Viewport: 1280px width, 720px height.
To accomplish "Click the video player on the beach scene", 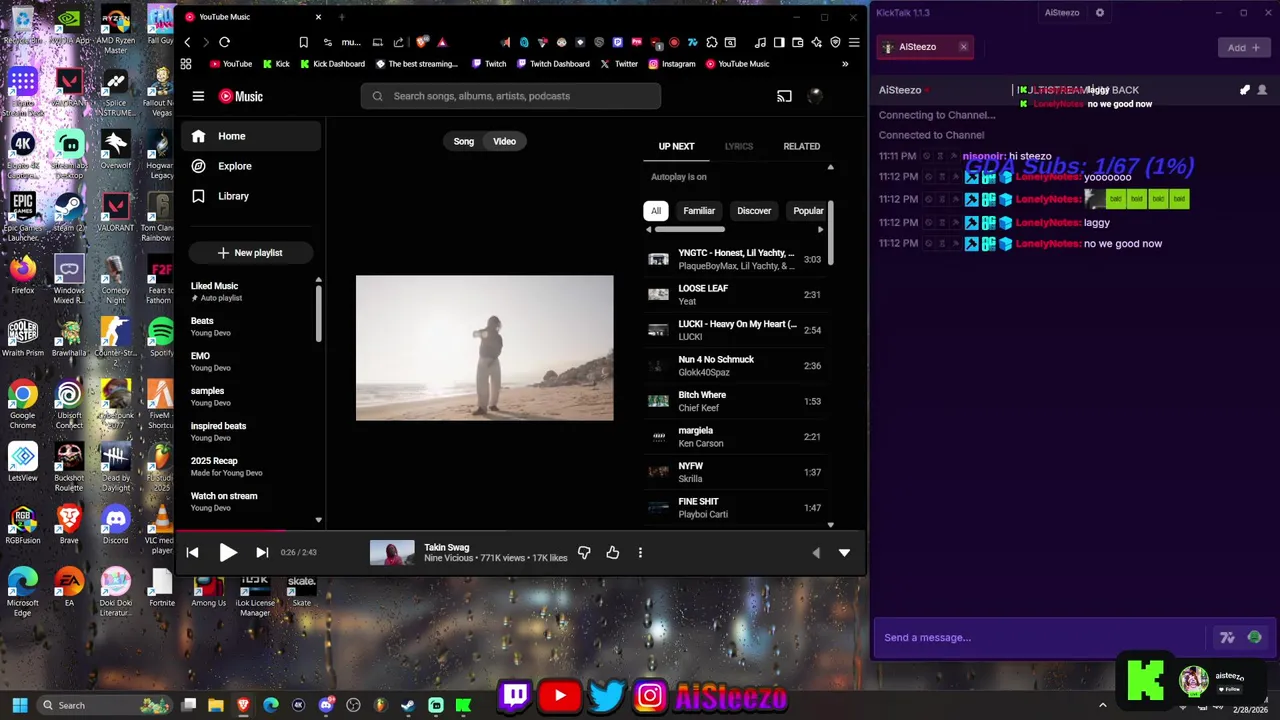I will 485,348.
